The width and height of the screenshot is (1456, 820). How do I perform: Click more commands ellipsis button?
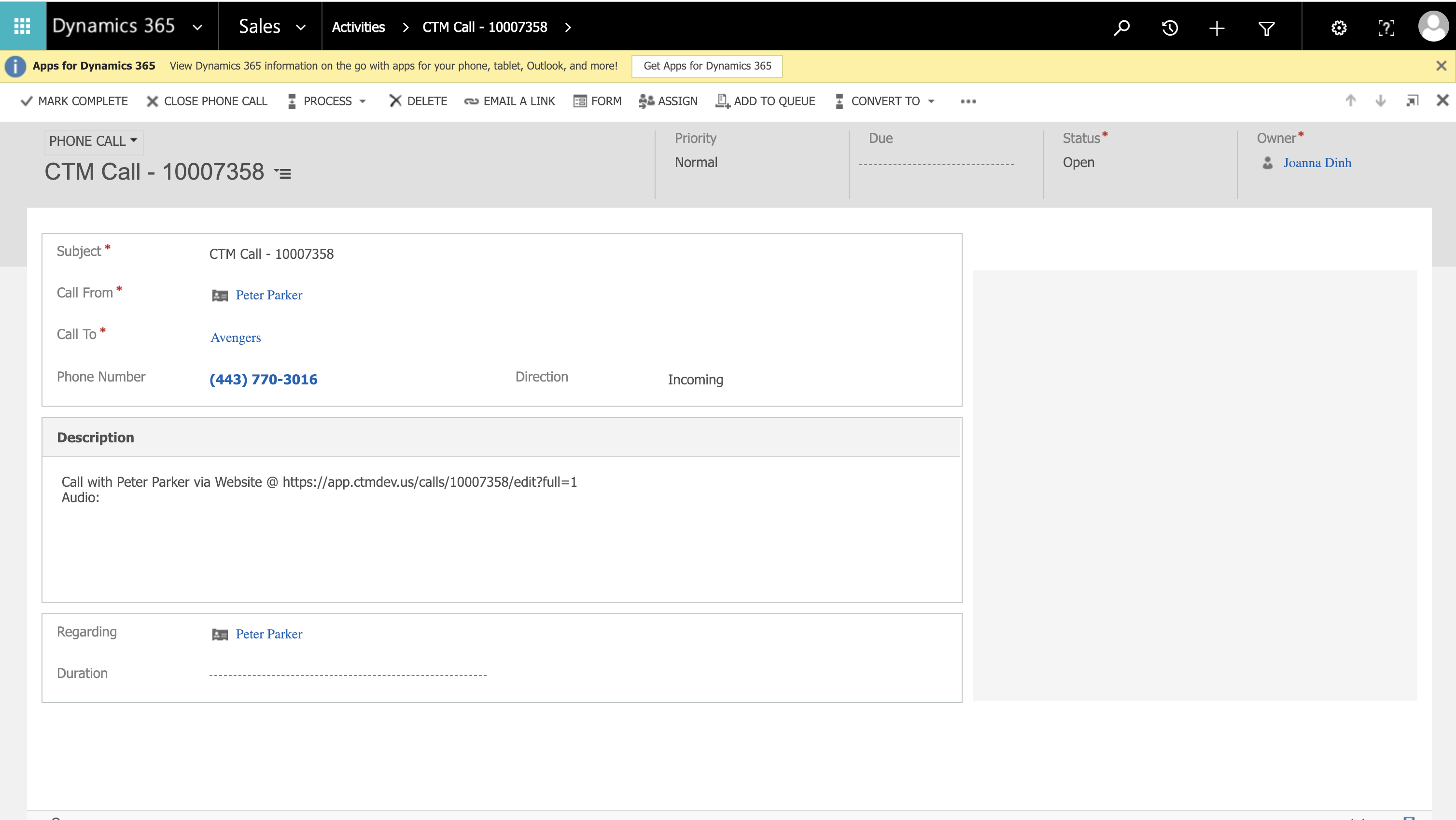[x=967, y=101]
